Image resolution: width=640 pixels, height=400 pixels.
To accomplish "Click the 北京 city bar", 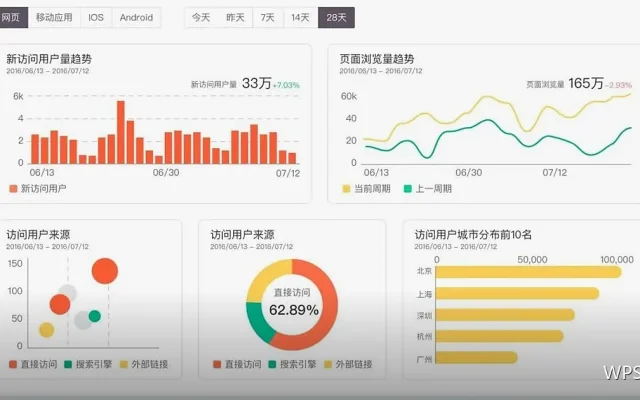I will point(529,272).
